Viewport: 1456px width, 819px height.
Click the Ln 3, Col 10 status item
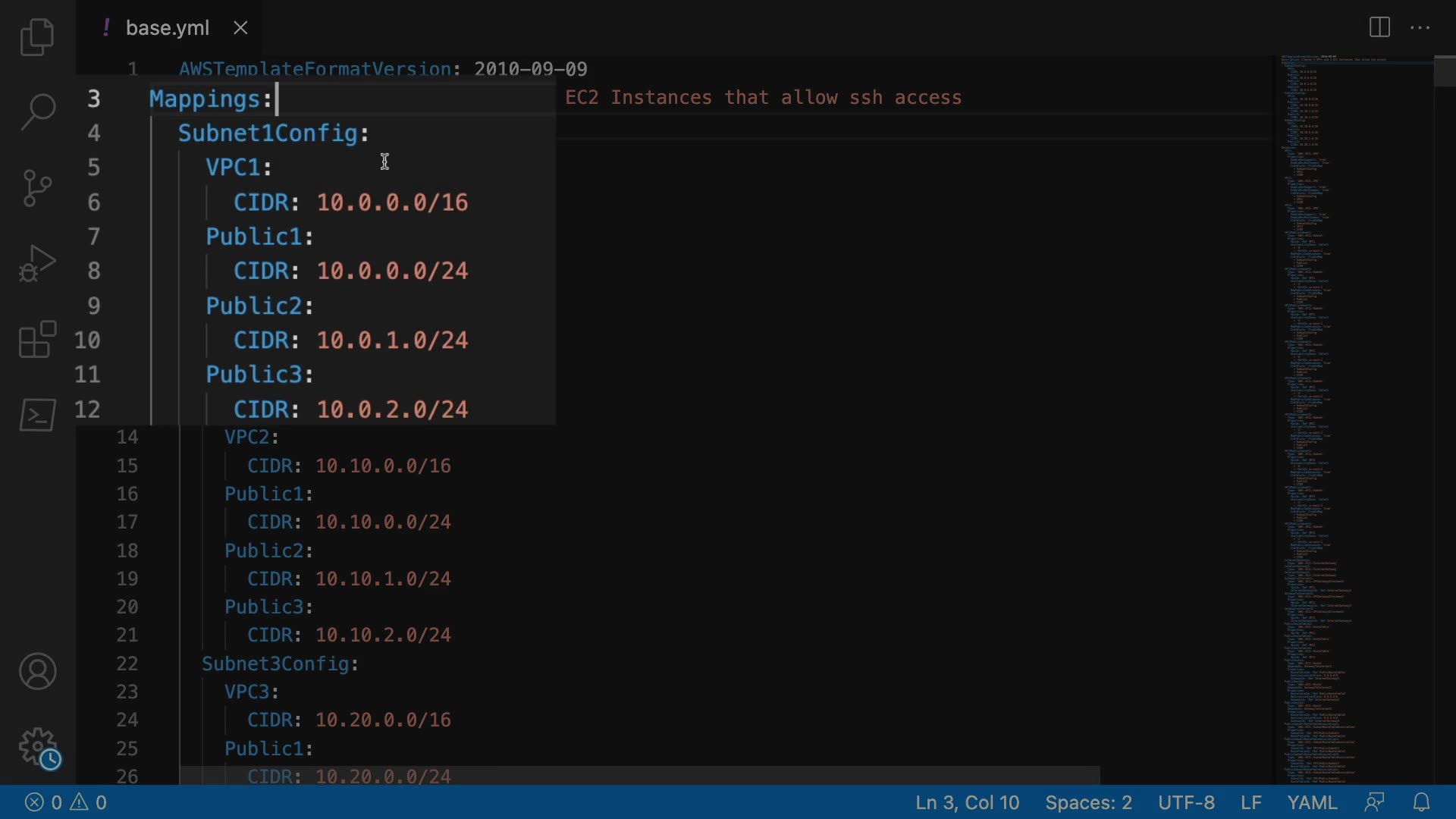click(x=967, y=802)
